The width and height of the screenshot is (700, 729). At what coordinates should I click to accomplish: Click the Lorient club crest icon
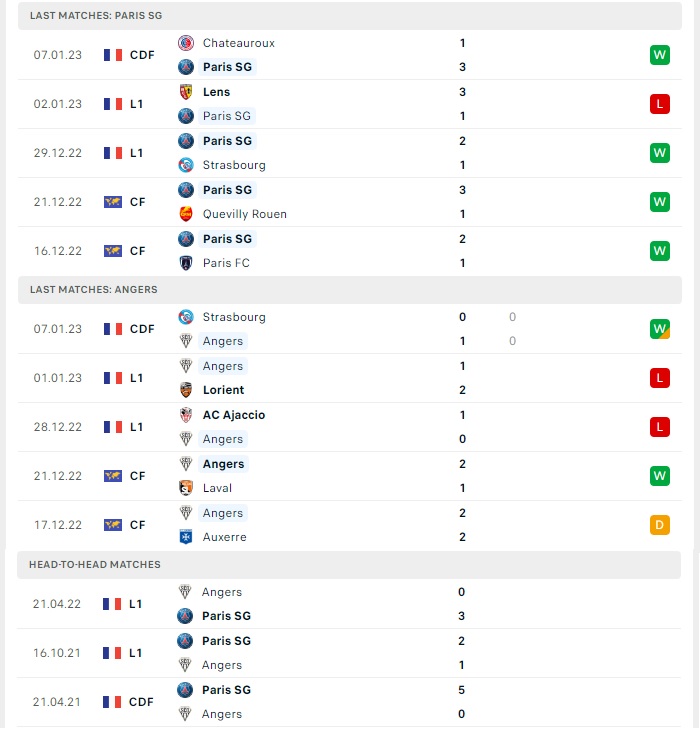(x=186, y=390)
